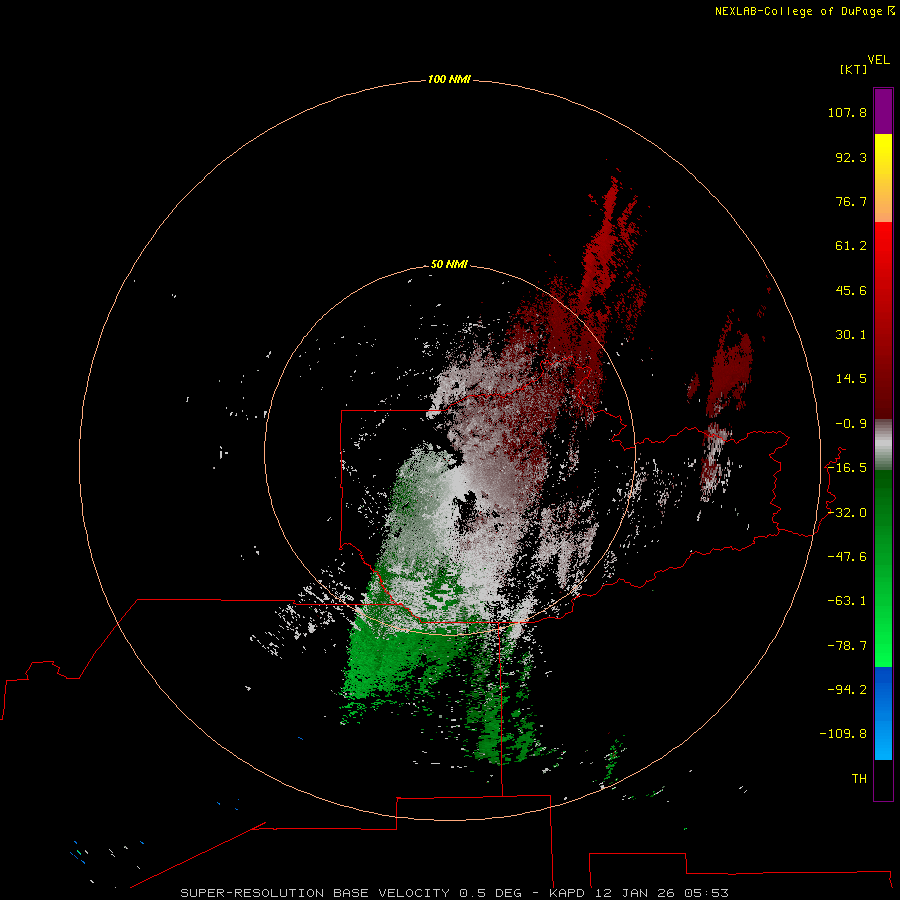
Task: Click the -16.5 legend value
Action: (847, 468)
